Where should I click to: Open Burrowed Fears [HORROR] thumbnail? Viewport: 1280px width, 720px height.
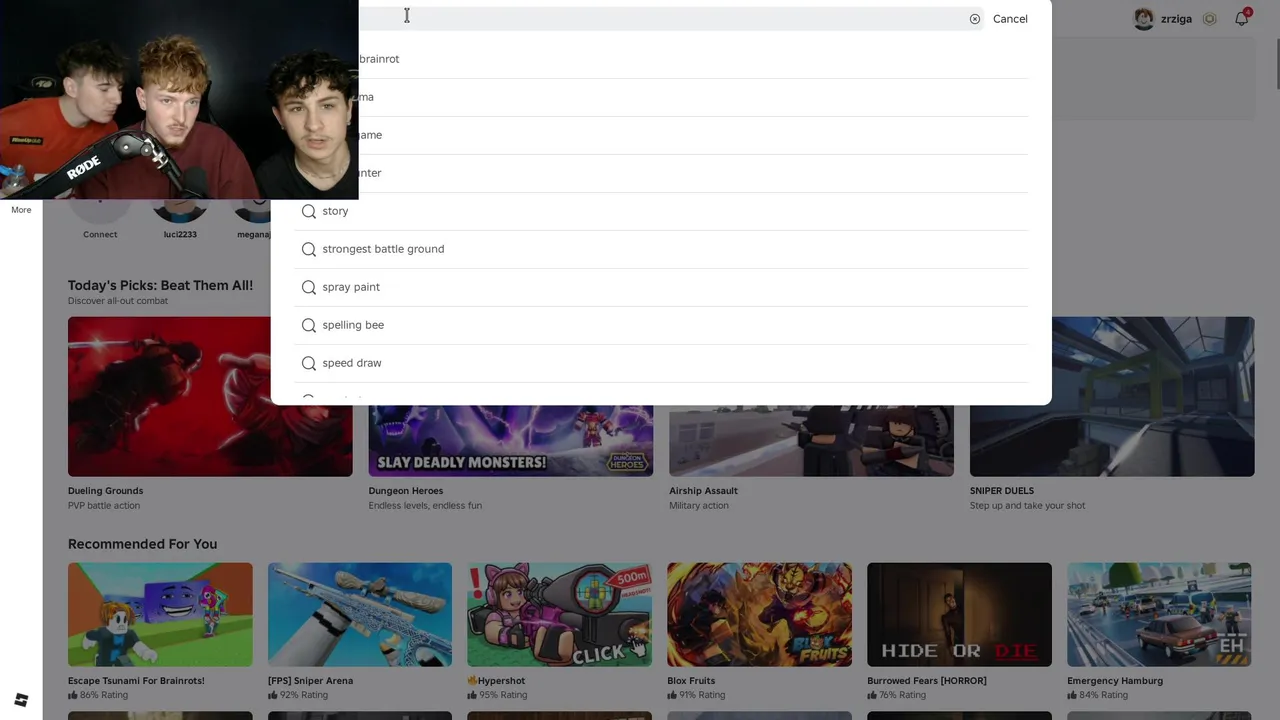click(x=959, y=614)
